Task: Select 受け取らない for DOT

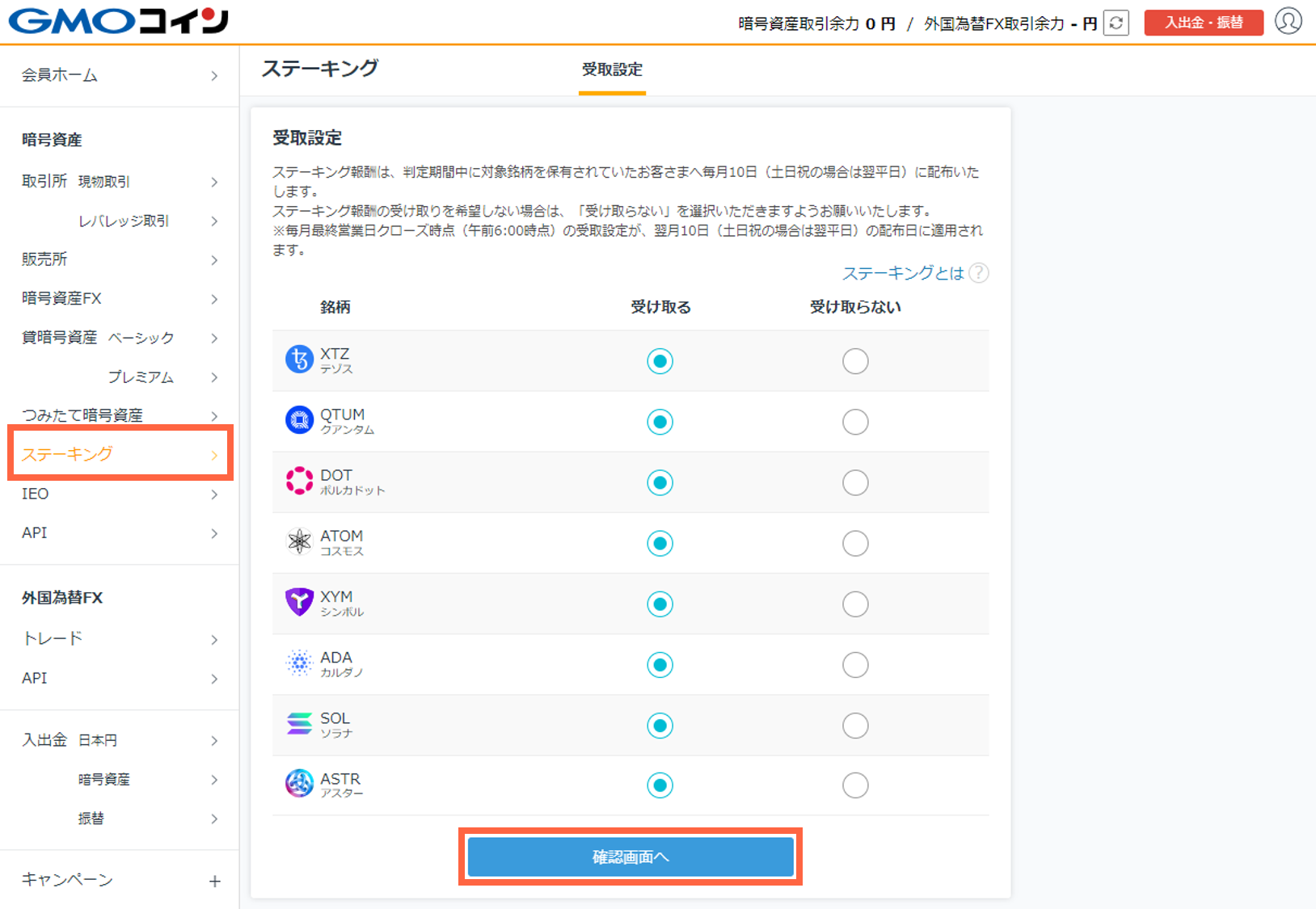Action: 855,482
